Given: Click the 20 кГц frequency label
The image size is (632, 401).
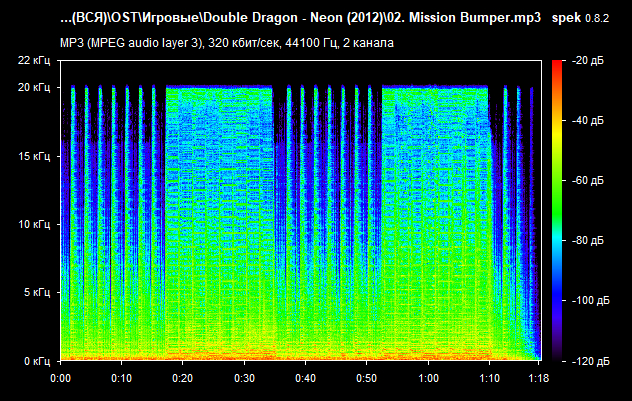Looking at the screenshot, I should 34,87.
